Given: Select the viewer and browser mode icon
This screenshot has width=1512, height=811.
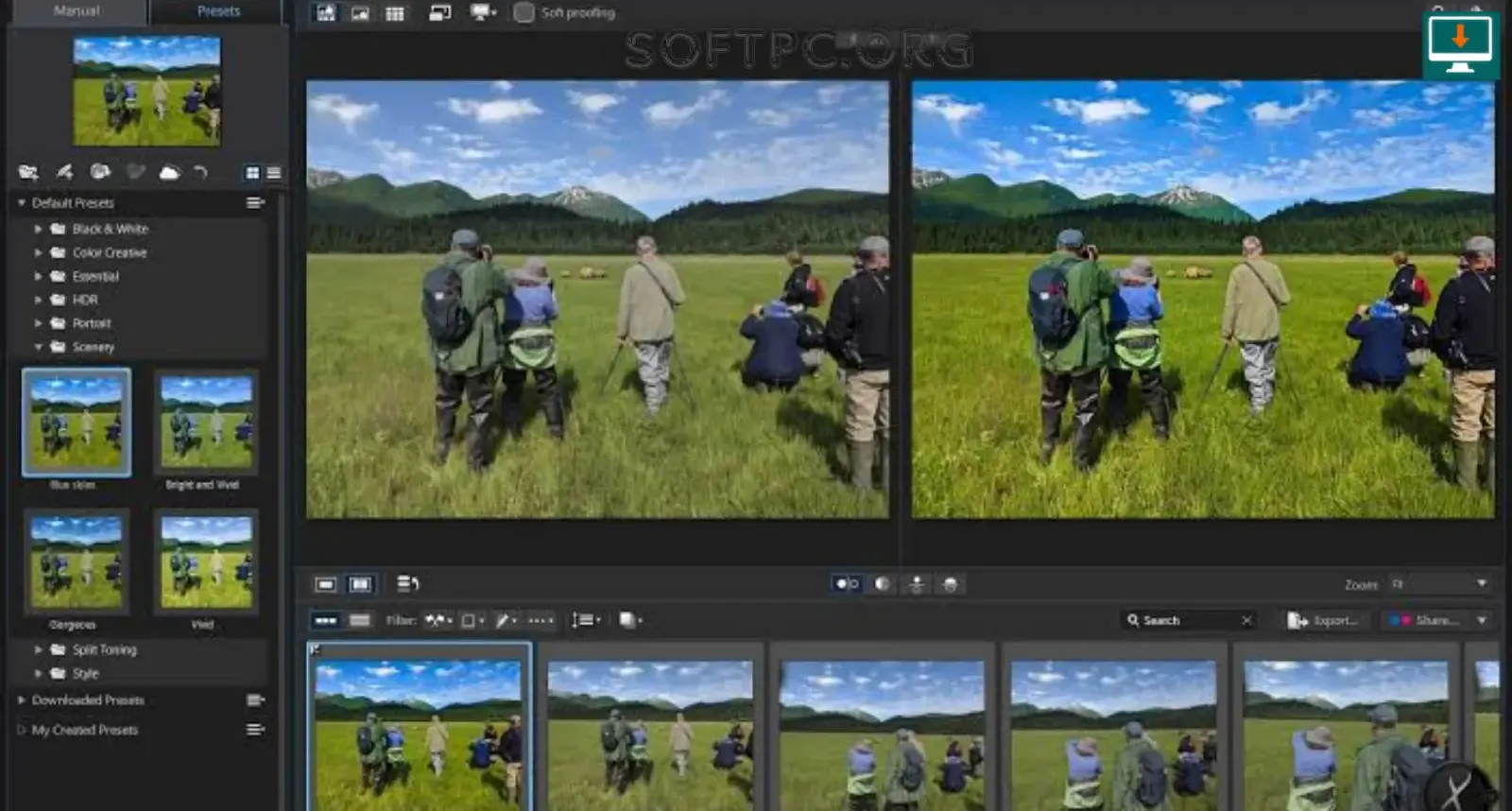Looking at the screenshot, I should (326, 13).
